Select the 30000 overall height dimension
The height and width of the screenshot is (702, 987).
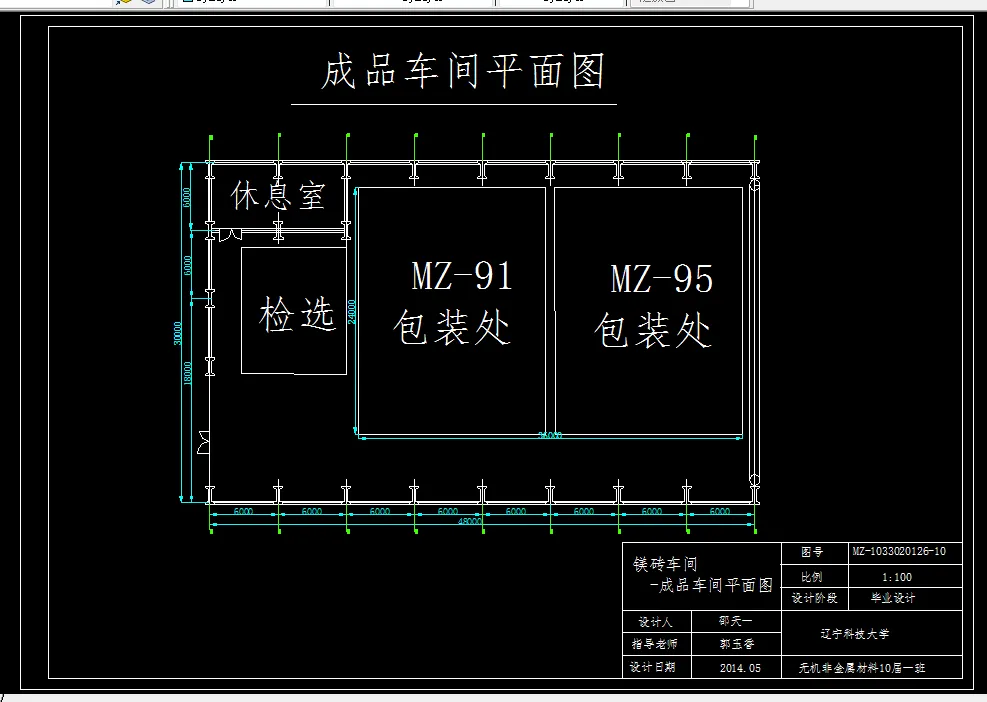coord(178,333)
